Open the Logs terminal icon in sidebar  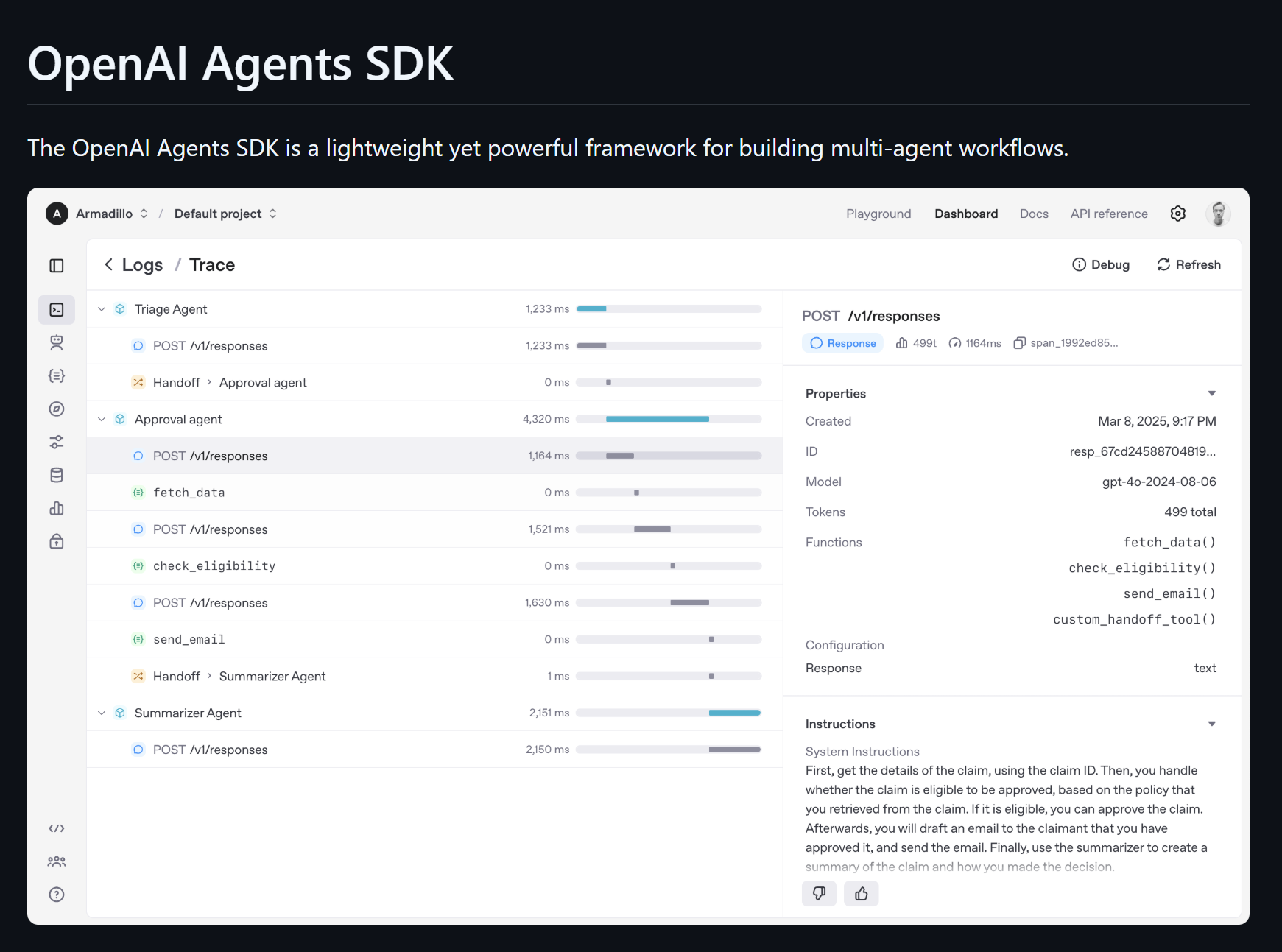pos(57,310)
